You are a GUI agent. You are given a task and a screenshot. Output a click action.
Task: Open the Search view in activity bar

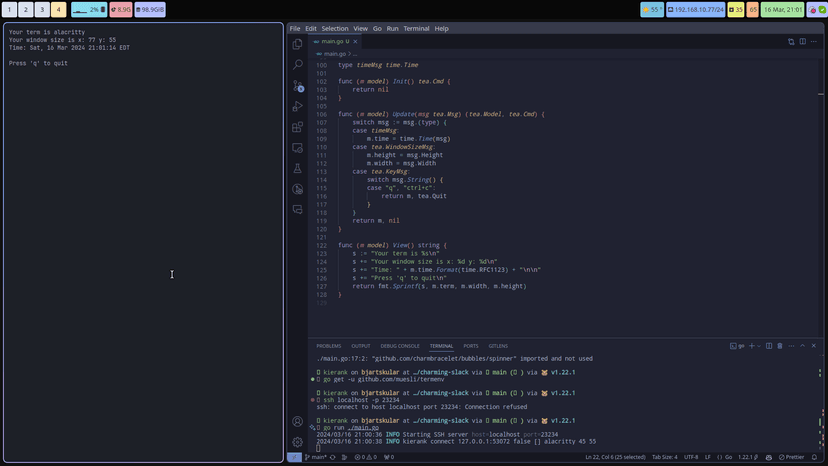297,65
